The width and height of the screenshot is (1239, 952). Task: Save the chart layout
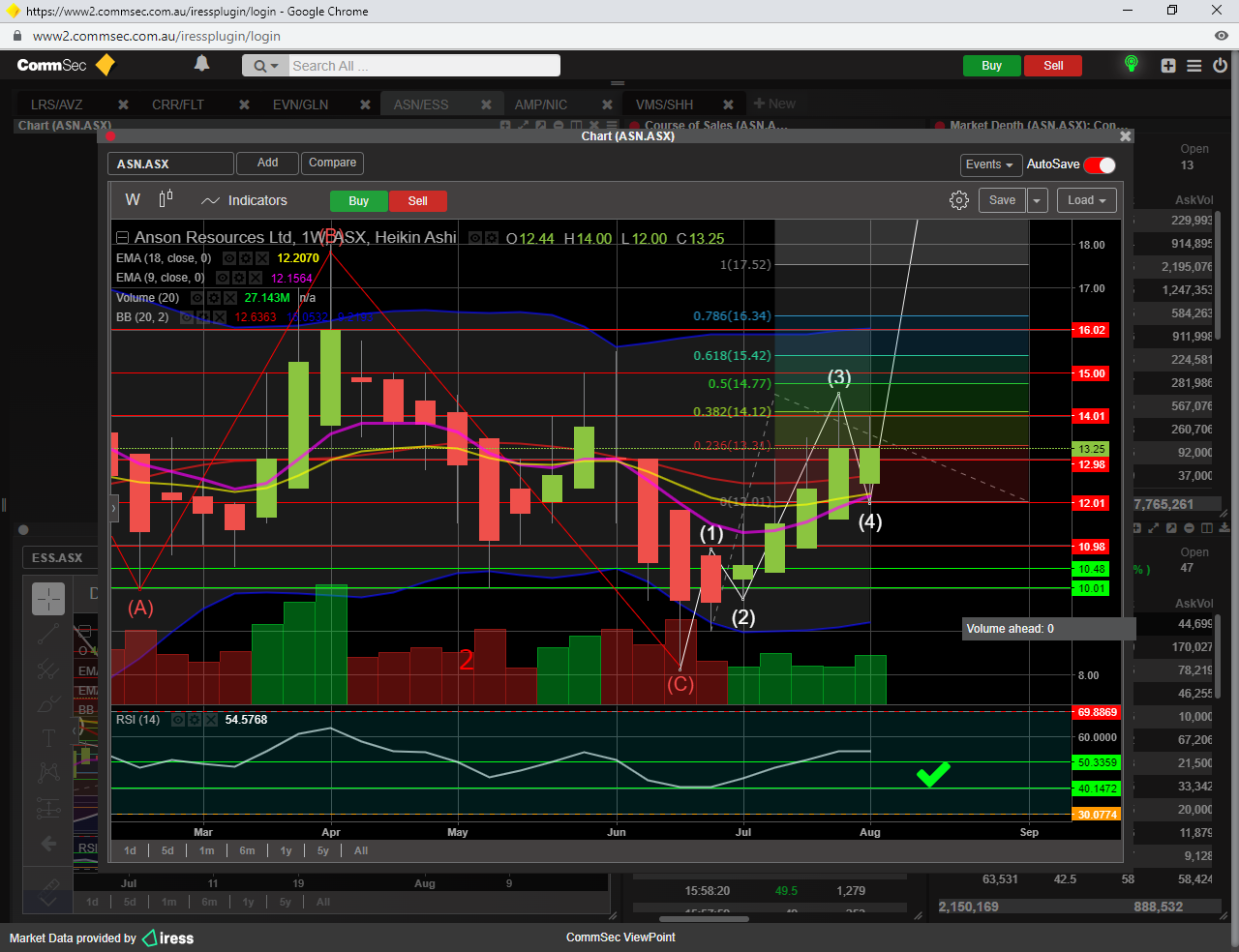pos(1002,200)
